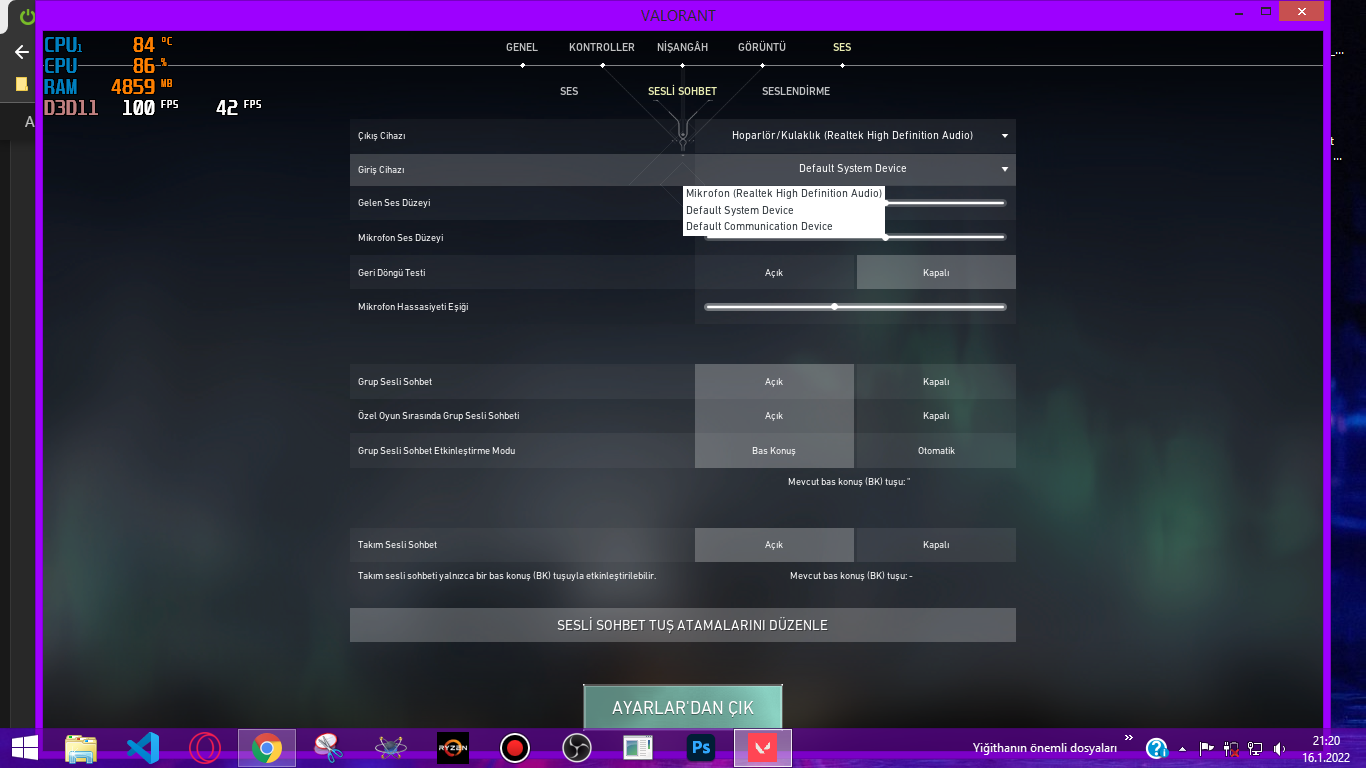Launch Photoshop from the taskbar
1366x768 pixels.
click(701, 748)
